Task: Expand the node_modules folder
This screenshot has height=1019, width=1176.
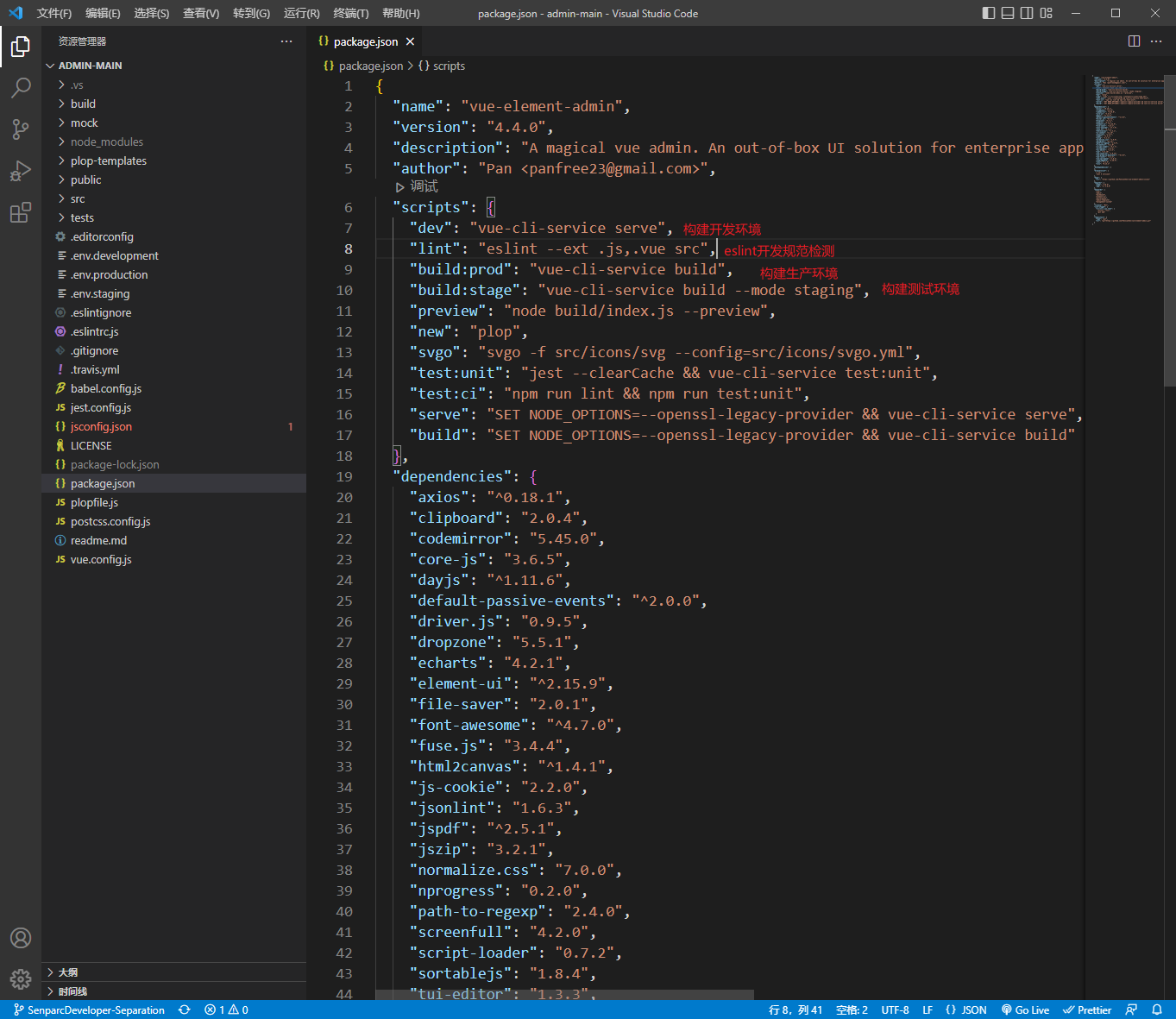Action: click(x=173, y=142)
